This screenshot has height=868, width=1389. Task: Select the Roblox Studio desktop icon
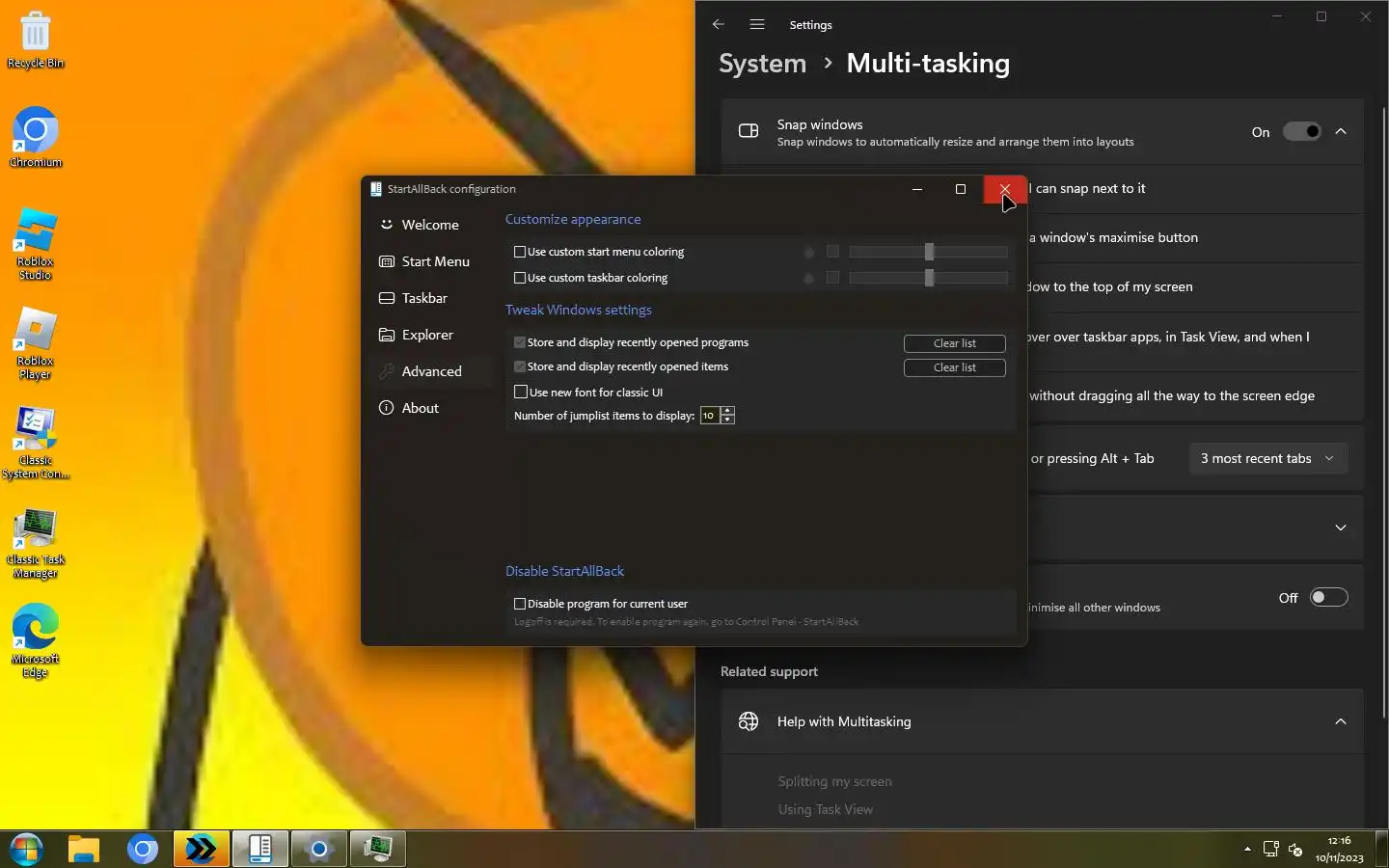point(36,243)
